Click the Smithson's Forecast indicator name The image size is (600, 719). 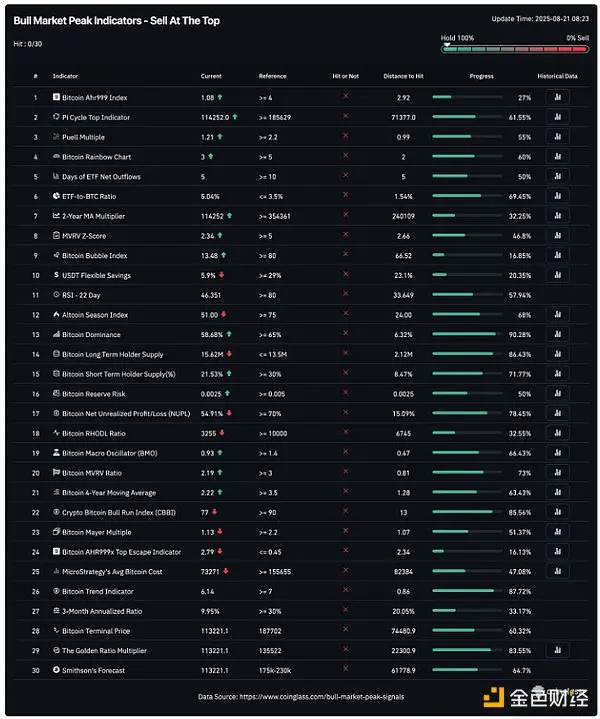tap(93, 670)
